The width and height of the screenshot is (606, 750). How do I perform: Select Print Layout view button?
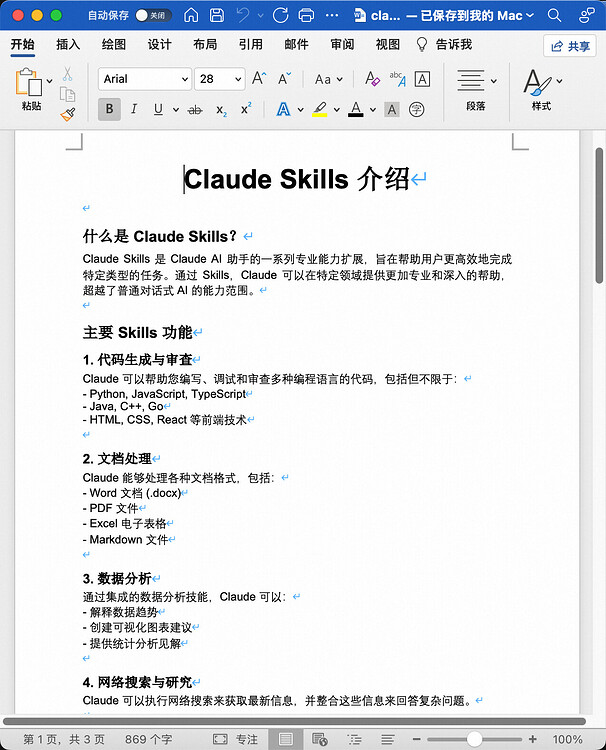(x=286, y=739)
